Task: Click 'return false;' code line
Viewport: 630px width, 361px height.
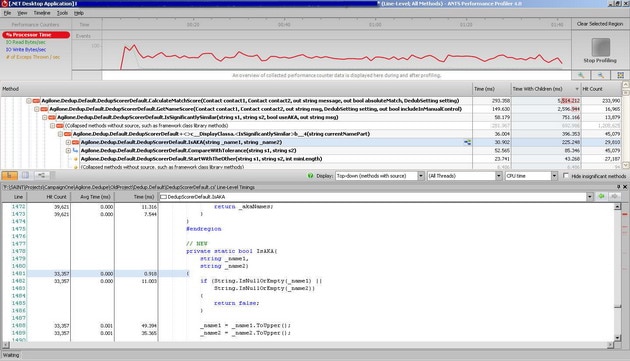Action: coord(237,303)
